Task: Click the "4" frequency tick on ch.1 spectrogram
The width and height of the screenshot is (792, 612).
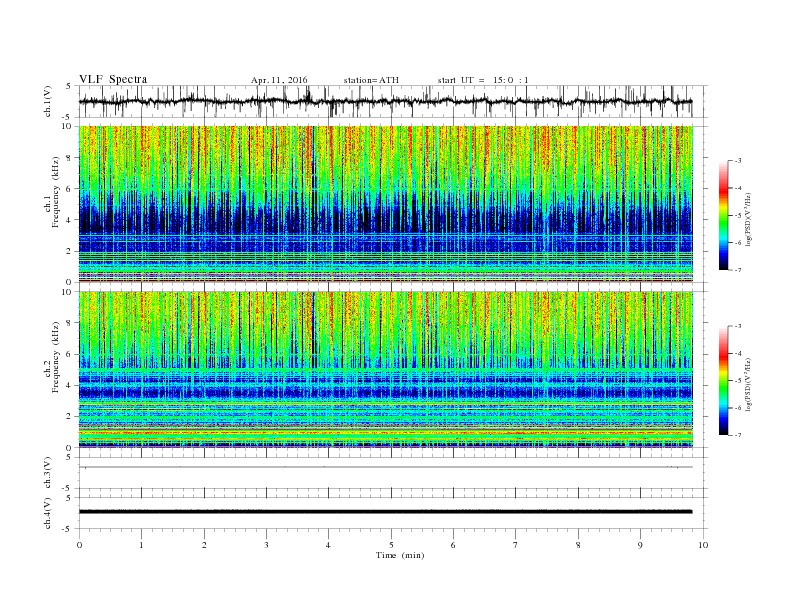Action: [69, 220]
